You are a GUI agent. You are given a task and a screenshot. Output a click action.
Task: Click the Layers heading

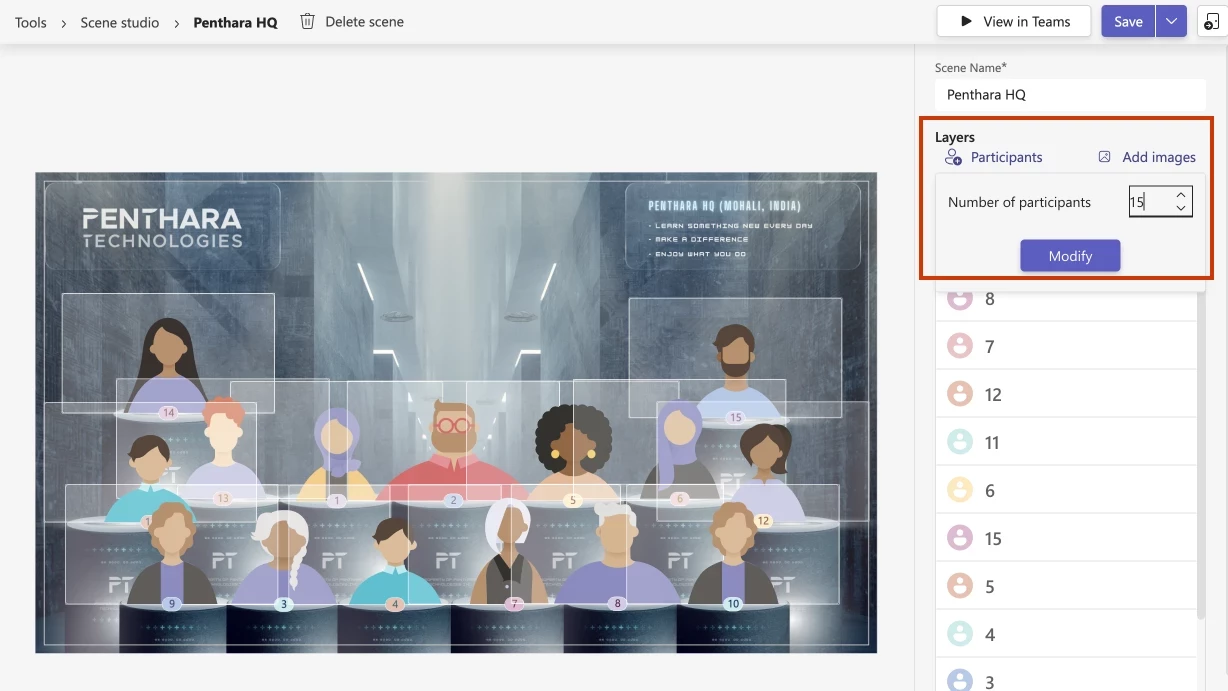point(955,137)
